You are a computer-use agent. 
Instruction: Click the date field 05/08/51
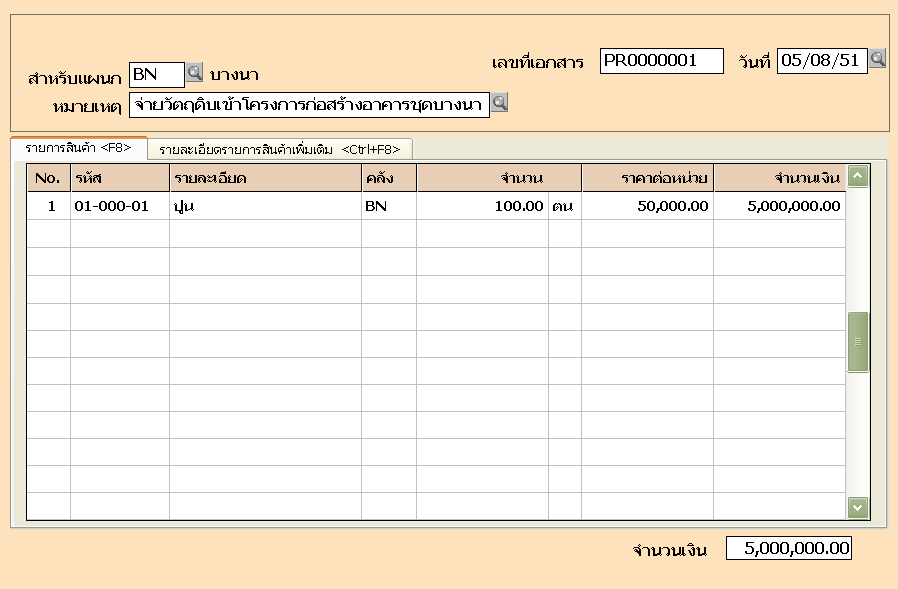[x=821, y=61]
